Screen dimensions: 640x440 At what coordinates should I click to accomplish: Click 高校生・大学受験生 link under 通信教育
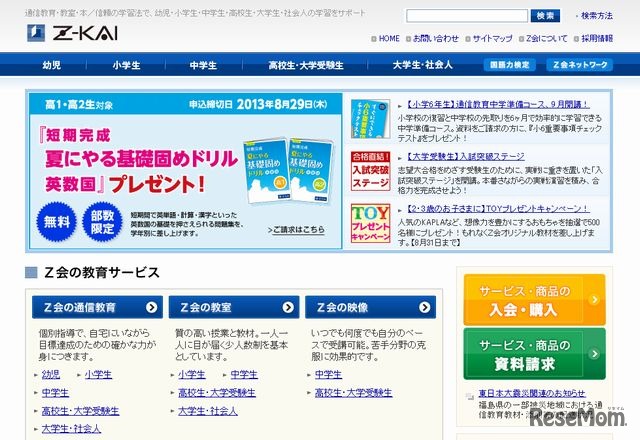pyautogui.click(x=80, y=411)
